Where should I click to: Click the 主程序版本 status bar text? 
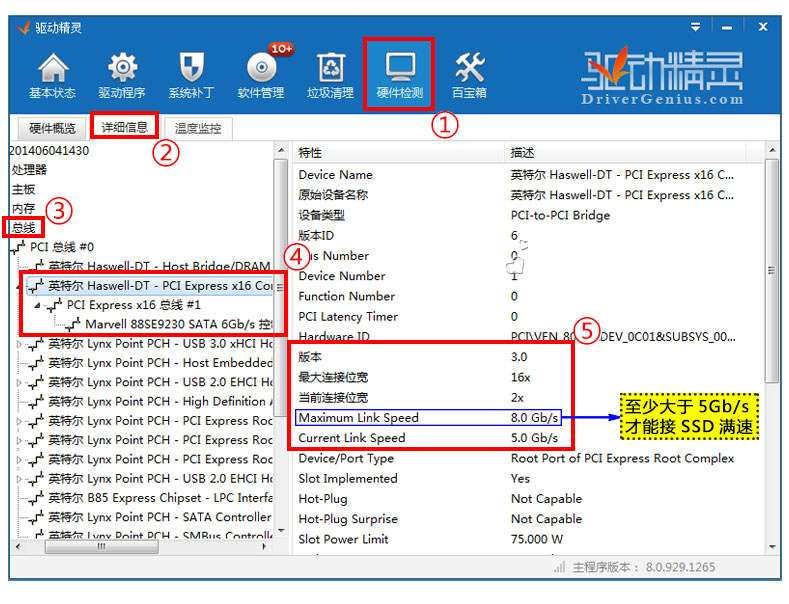644,568
